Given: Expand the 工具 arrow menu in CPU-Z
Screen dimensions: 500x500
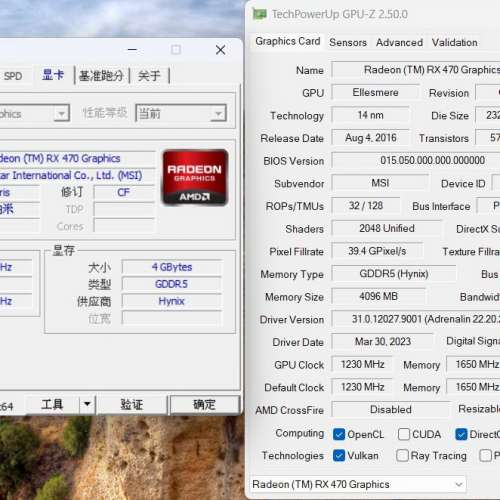Looking at the screenshot, I should [87, 404].
